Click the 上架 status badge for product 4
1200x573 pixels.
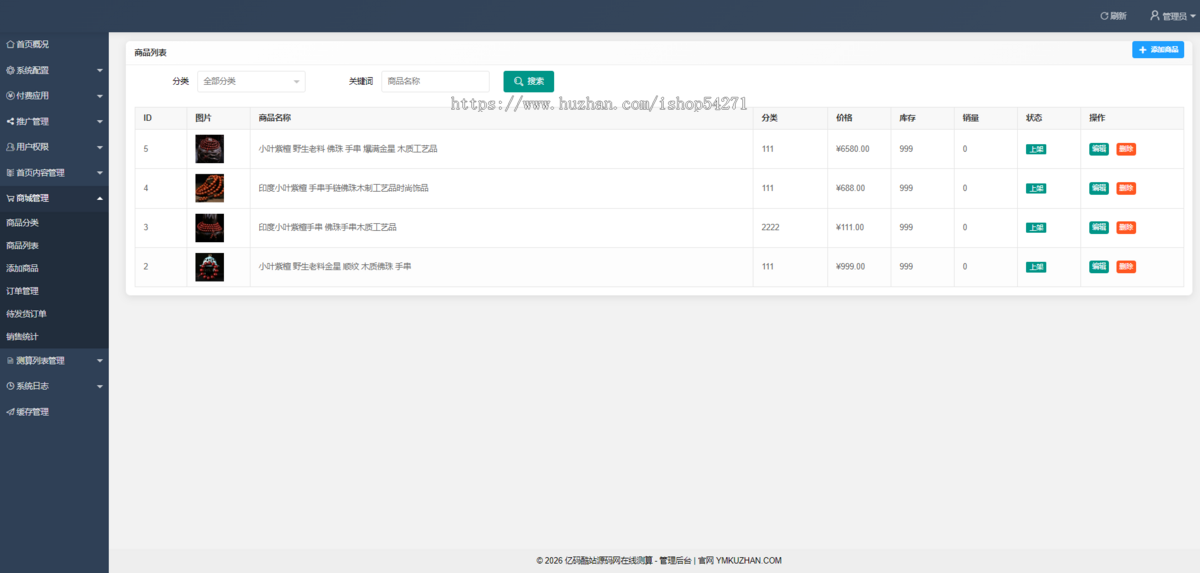[1036, 188]
